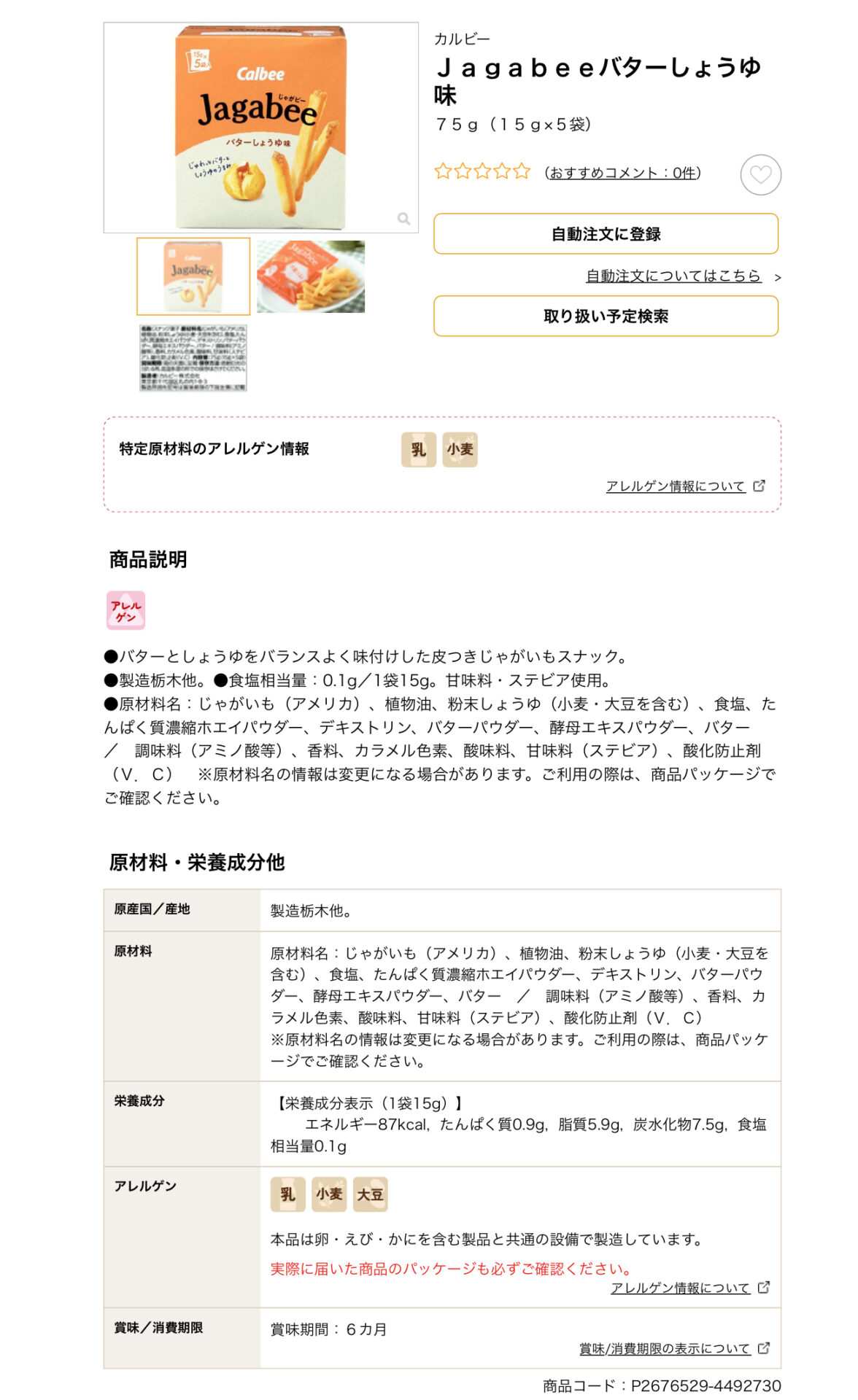Image resolution: width=858 pixels, height=1400 pixels.
Task: Open 取り扱い予定検索 button
Action: [x=606, y=316]
